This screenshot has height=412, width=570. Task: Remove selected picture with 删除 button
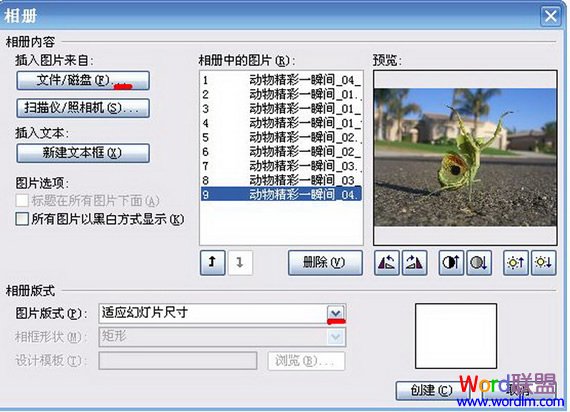click(325, 263)
